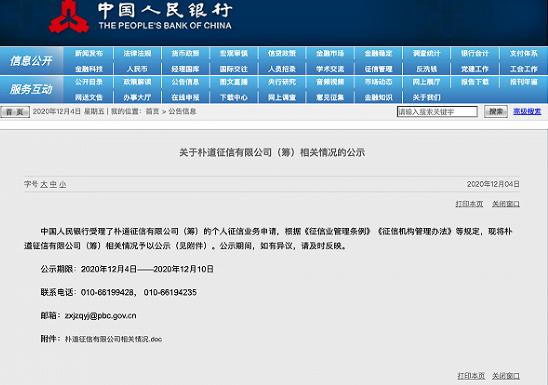Click 公开目录 under 服务互动

pos(89,82)
